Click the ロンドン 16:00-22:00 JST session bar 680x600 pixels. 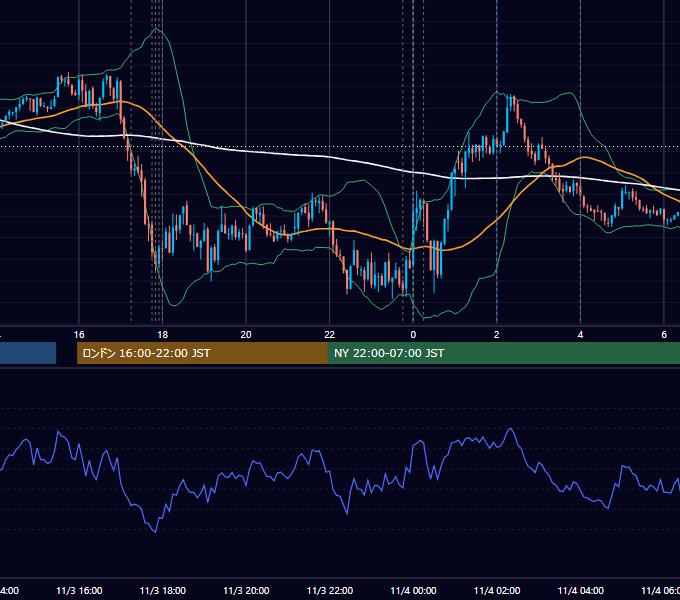pyautogui.click(x=202, y=353)
